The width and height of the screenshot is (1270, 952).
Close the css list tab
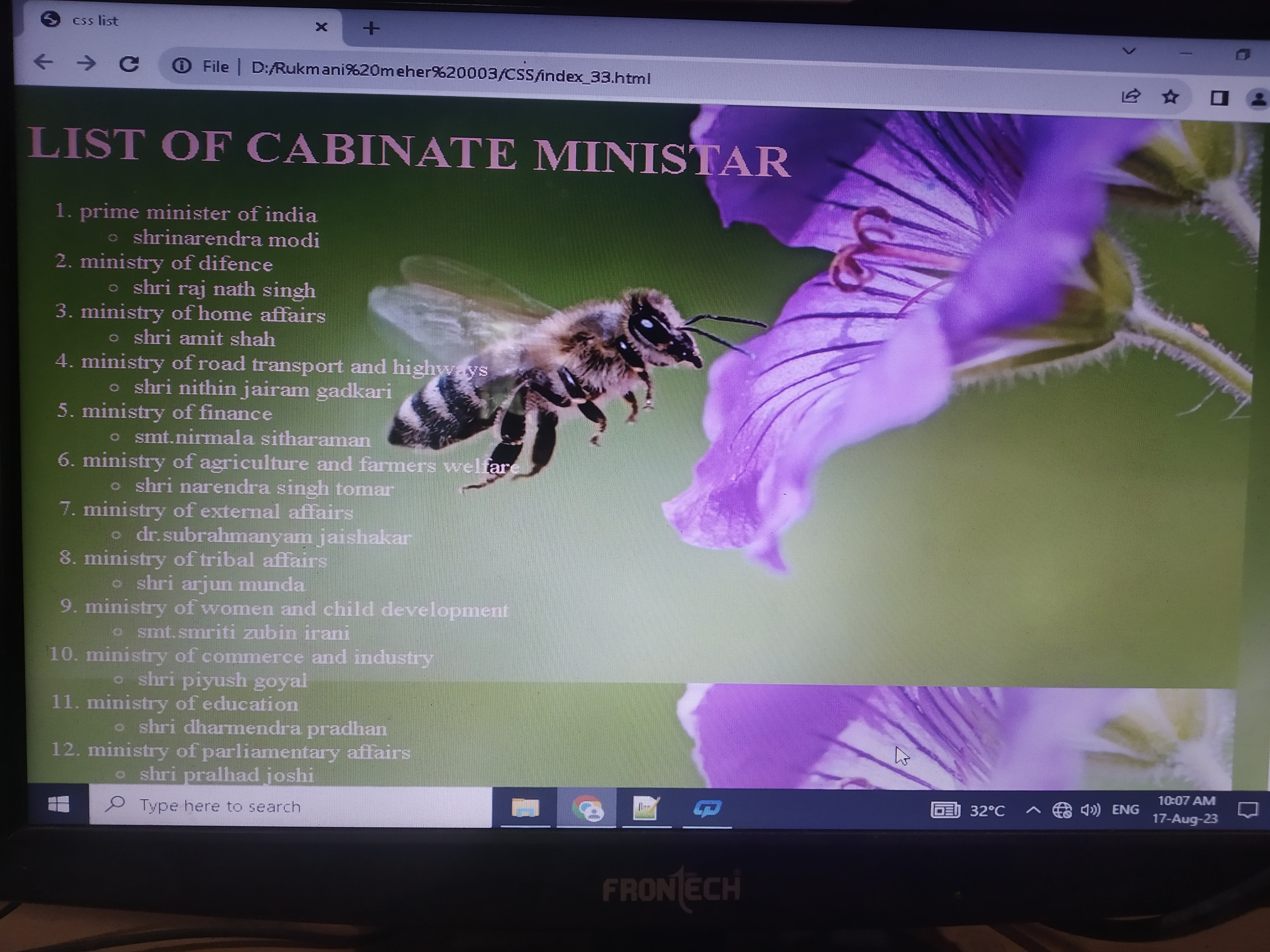[x=322, y=26]
